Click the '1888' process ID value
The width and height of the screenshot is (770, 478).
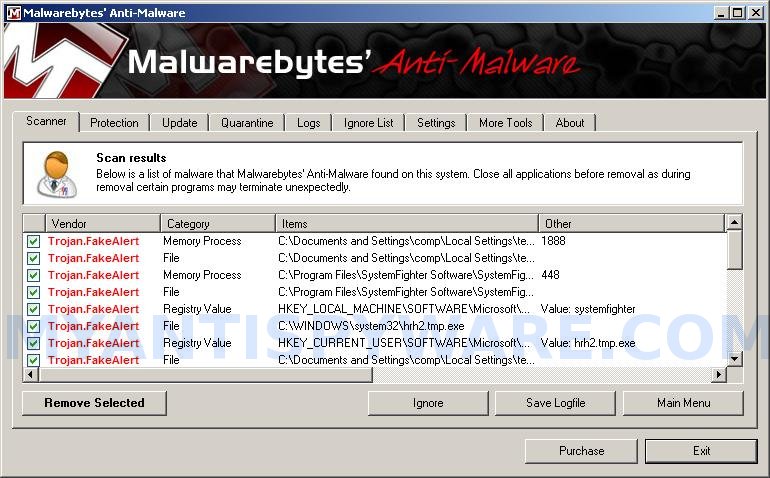[553, 241]
